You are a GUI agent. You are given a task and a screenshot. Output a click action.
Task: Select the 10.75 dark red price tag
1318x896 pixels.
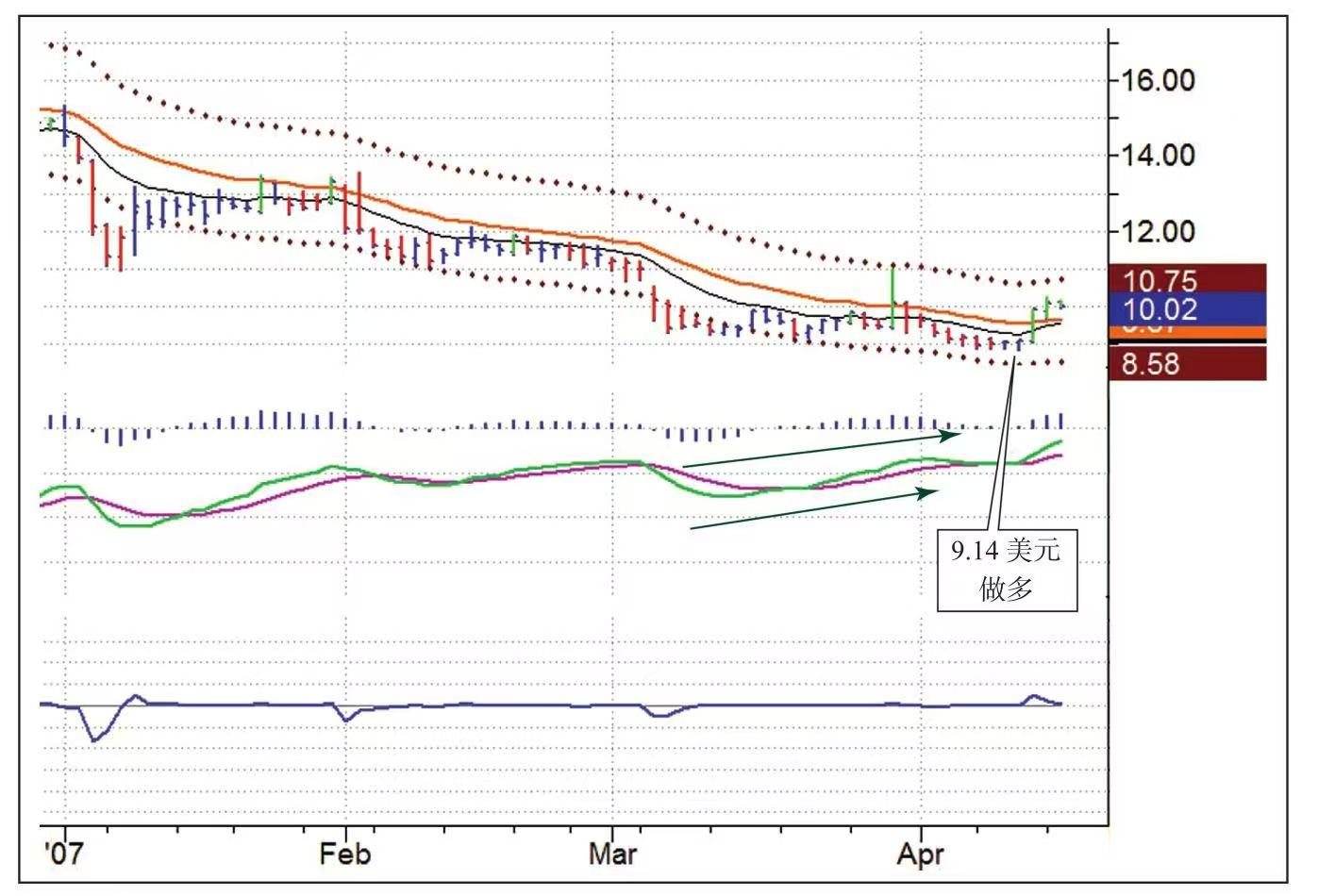pyautogui.click(x=1187, y=280)
